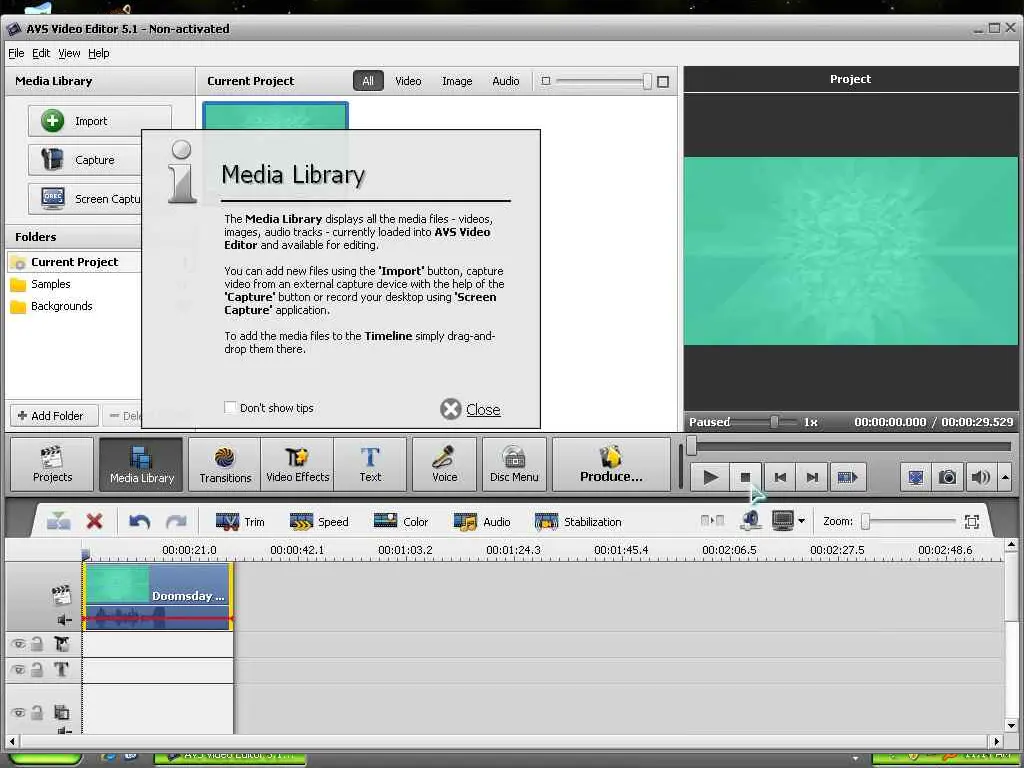Redo the last action
This screenshot has height=768, width=1024.
[x=176, y=521]
